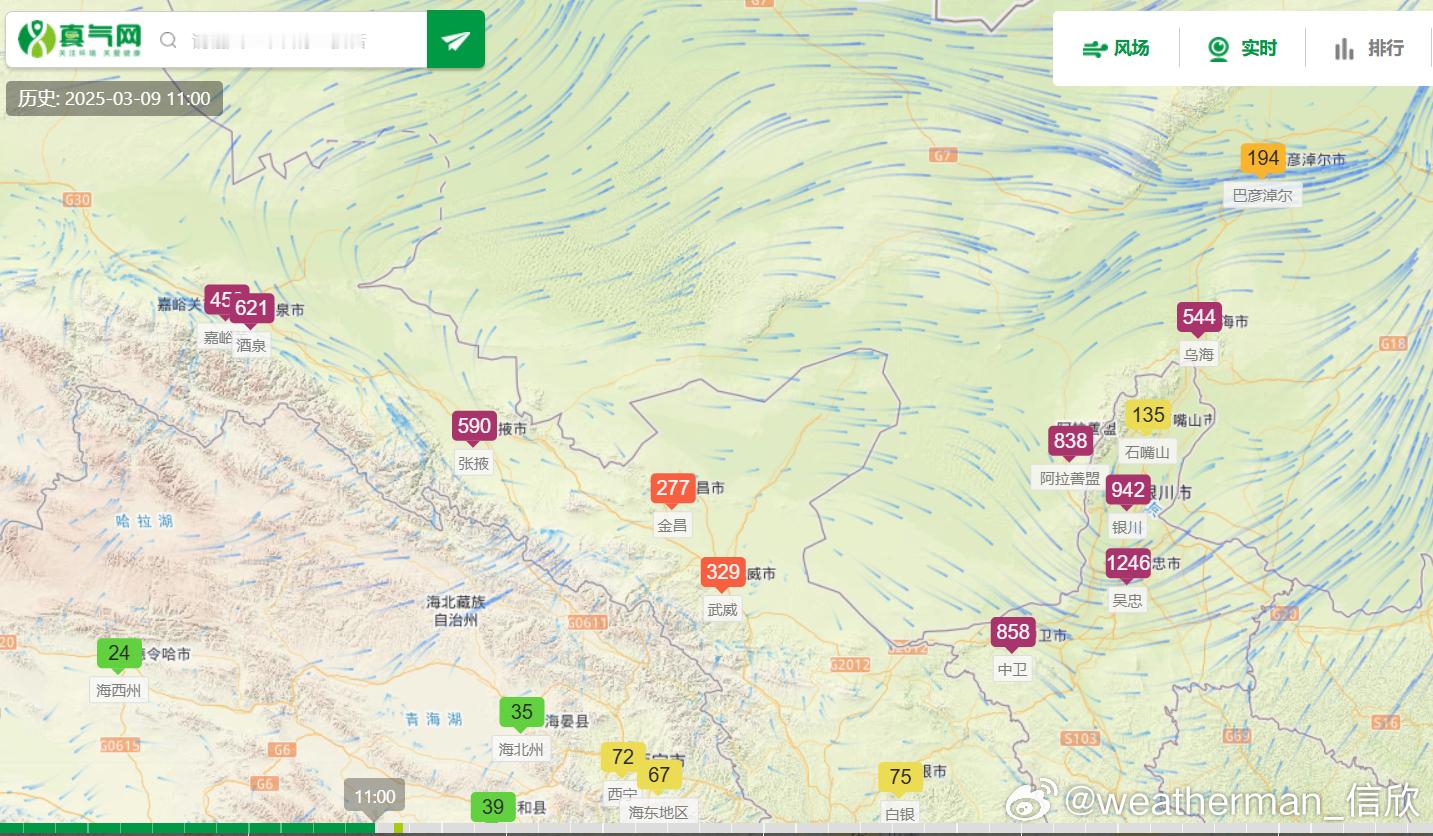Select the 1246 吴忠 AQI marker

tap(1128, 564)
